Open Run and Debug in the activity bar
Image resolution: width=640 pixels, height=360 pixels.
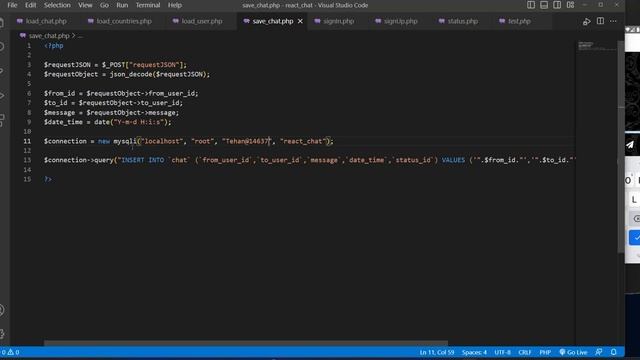(2, 96)
